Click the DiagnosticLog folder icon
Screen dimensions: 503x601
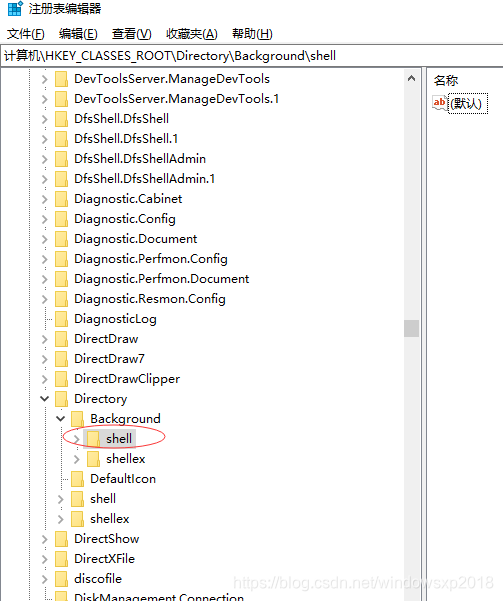click(61, 319)
